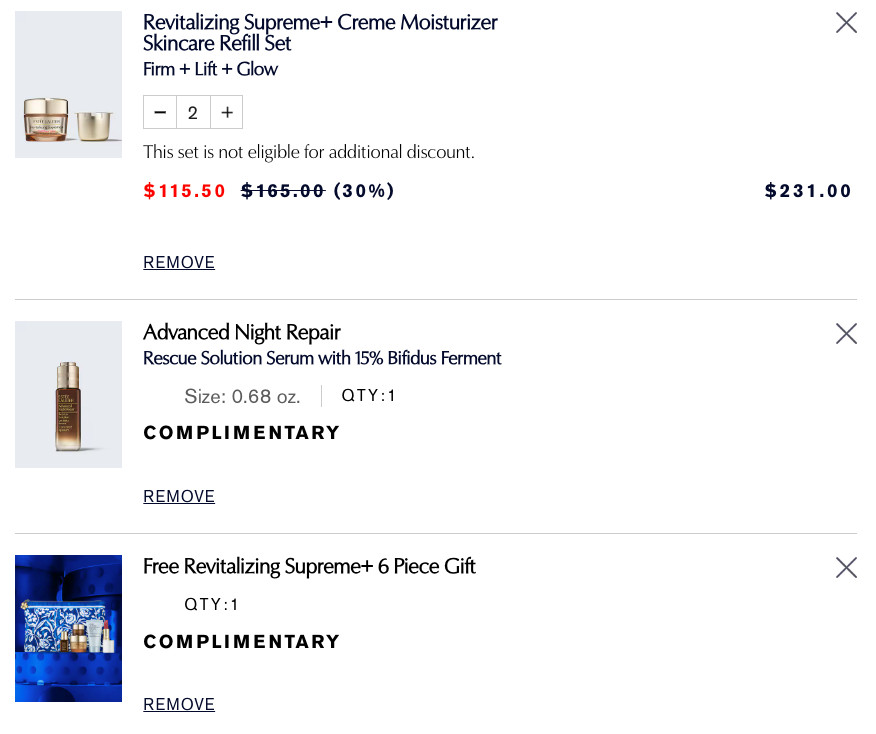The height and width of the screenshot is (734, 876).
Task: View the blue 6 Piece Gift image
Action: (x=68, y=628)
